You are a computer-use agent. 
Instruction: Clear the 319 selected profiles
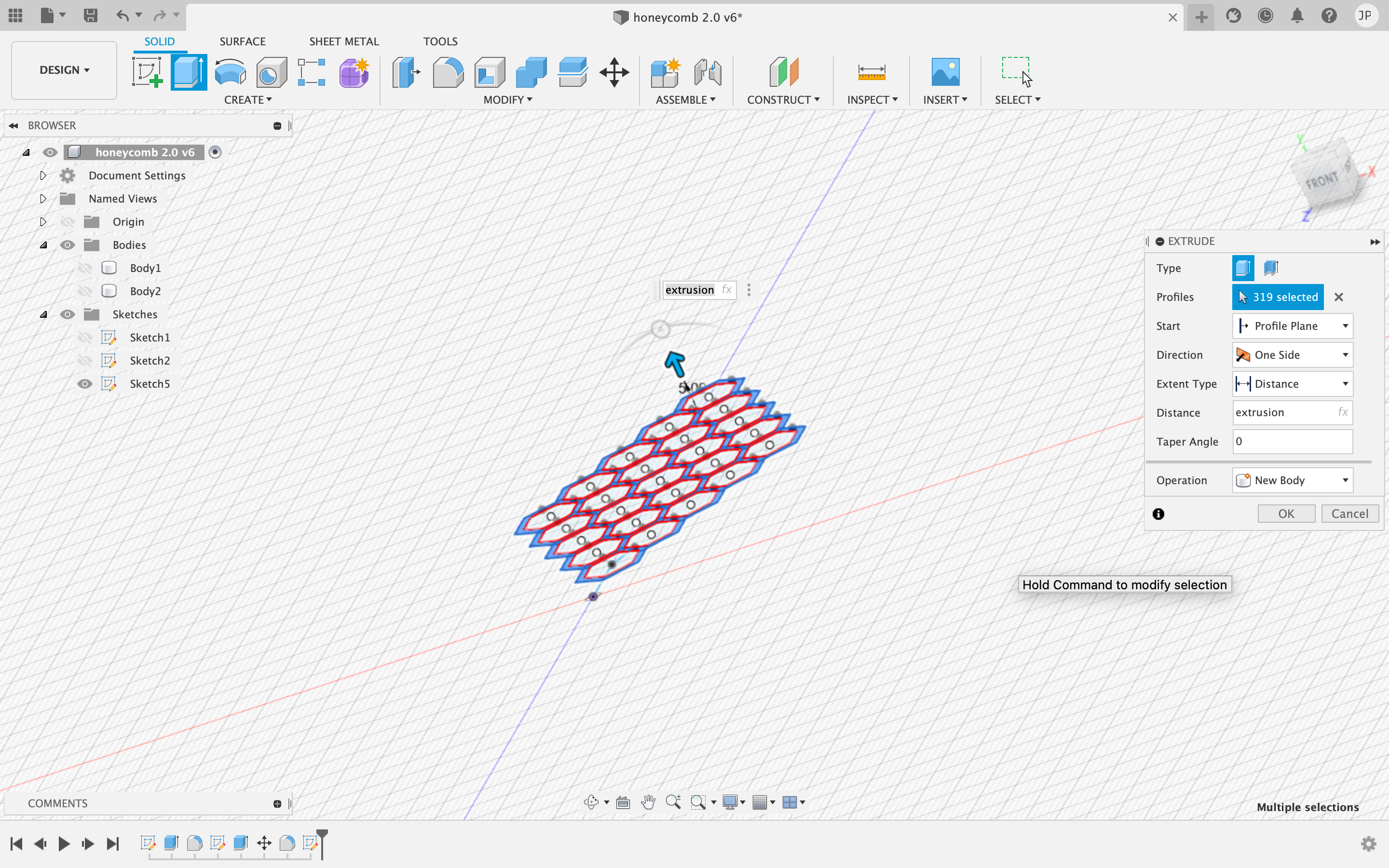coord(1339,298)
